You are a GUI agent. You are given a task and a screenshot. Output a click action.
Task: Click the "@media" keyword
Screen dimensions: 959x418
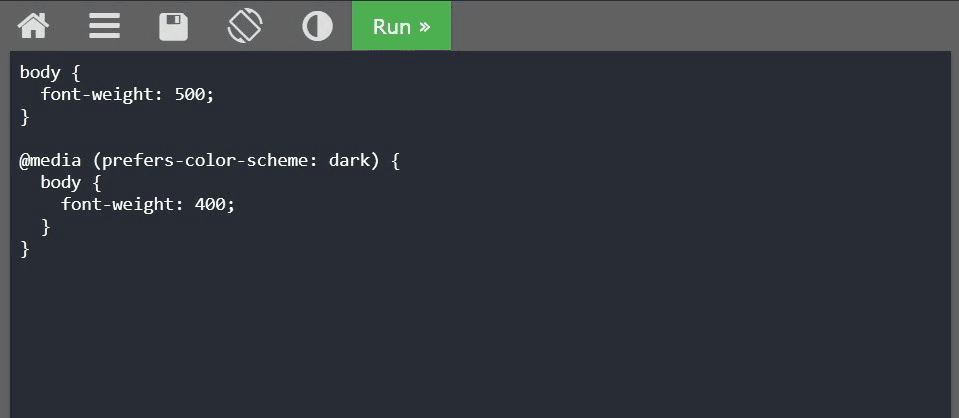click(50, 161)
